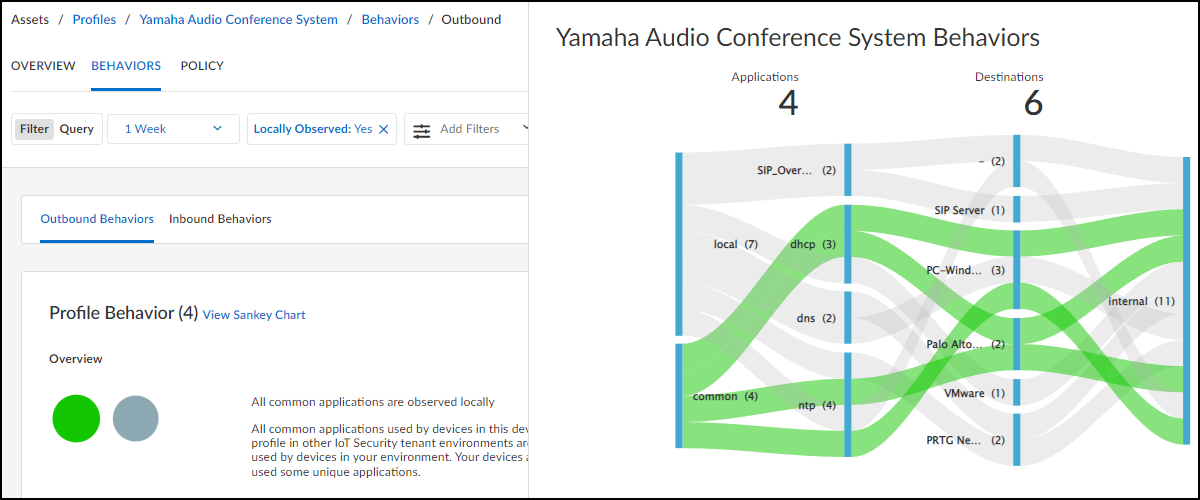Switch to Inbound Behaviors tab
The width and height of the screenshot is (1200, 500).
click(x=220, y=219)
